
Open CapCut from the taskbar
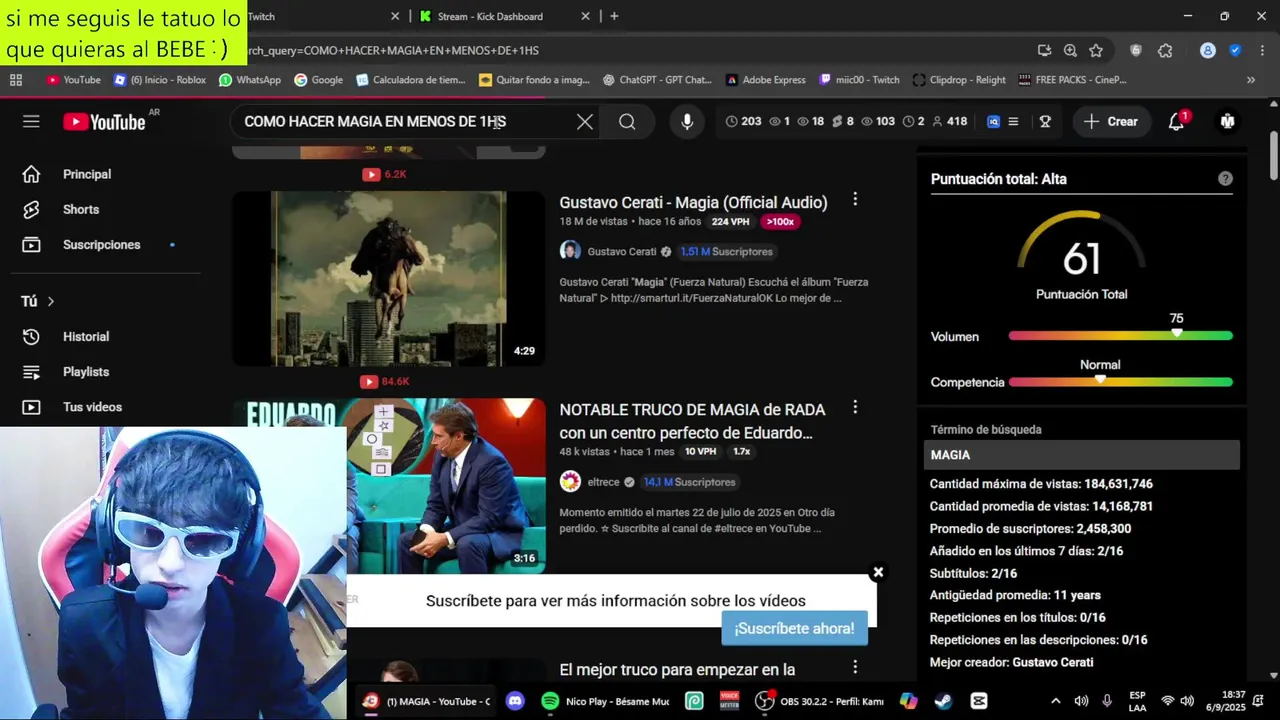pyautogui.click(x=979, y=701)
